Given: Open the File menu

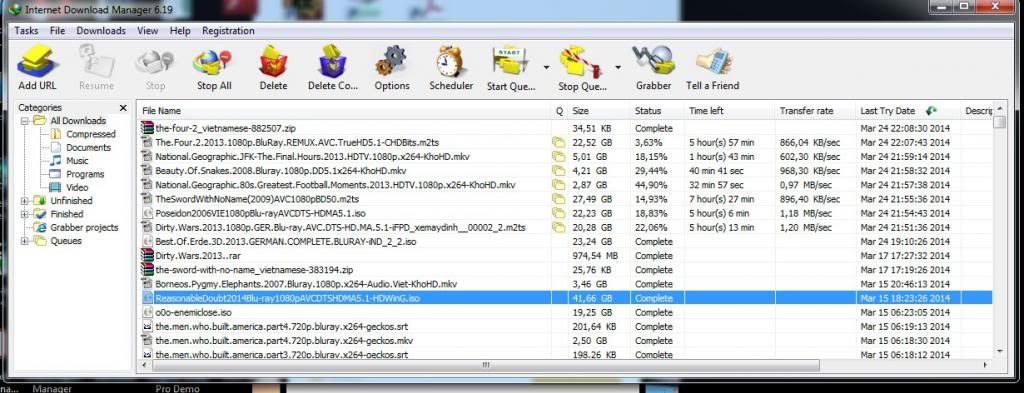Looking at the screenshot, I should click(x=57, y=31).
